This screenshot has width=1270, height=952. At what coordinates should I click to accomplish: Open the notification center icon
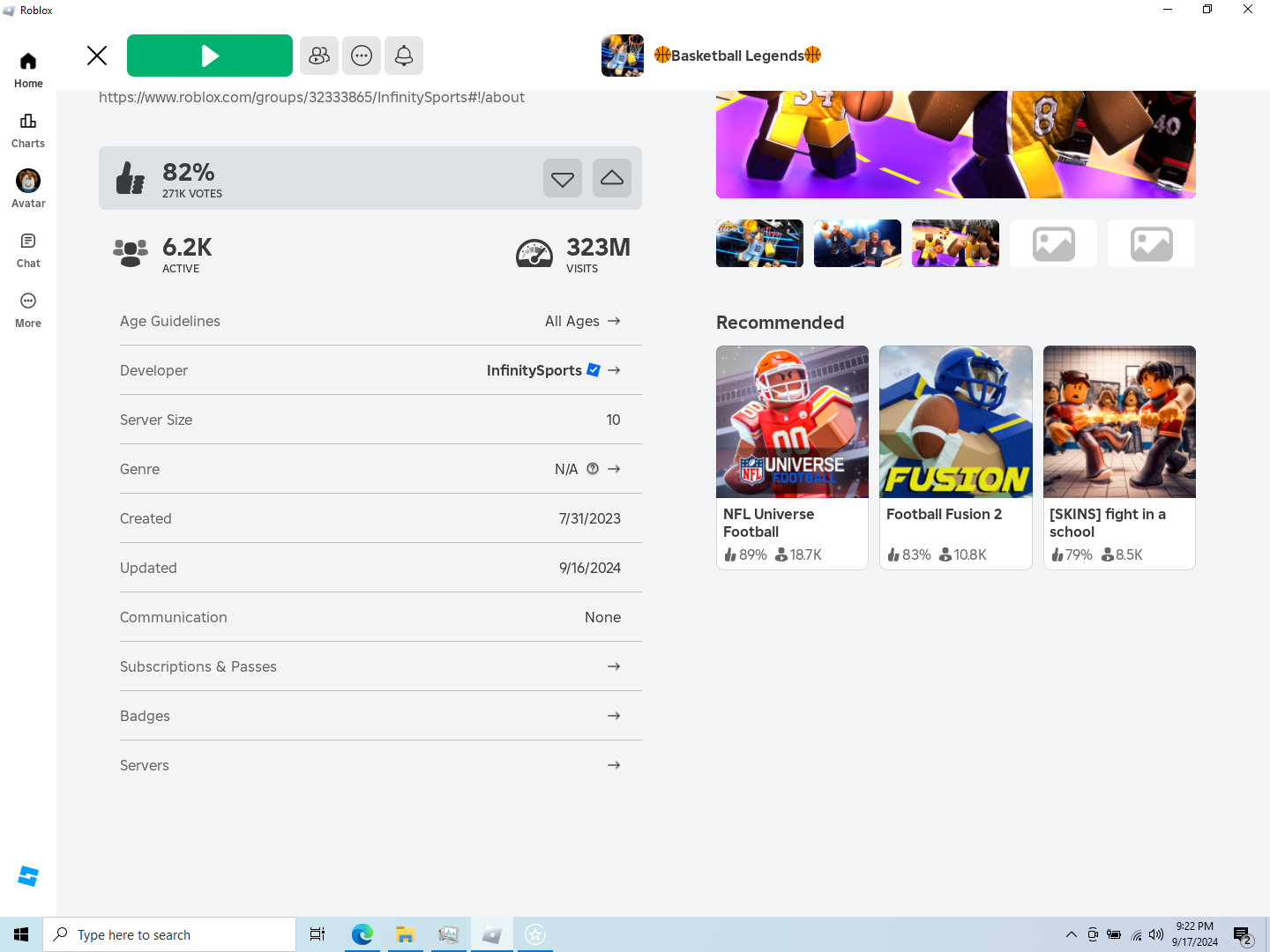pos(1244,934)
